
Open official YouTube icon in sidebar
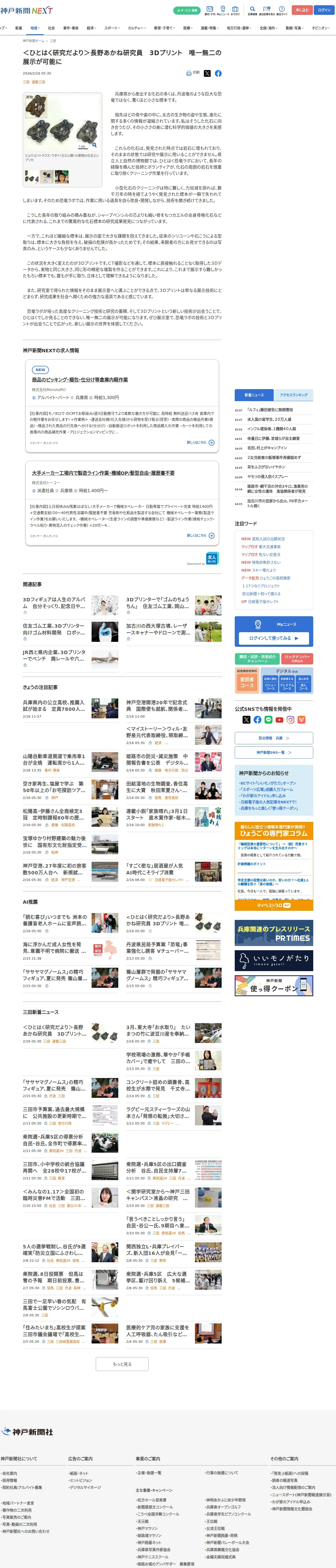coord(279,719)
